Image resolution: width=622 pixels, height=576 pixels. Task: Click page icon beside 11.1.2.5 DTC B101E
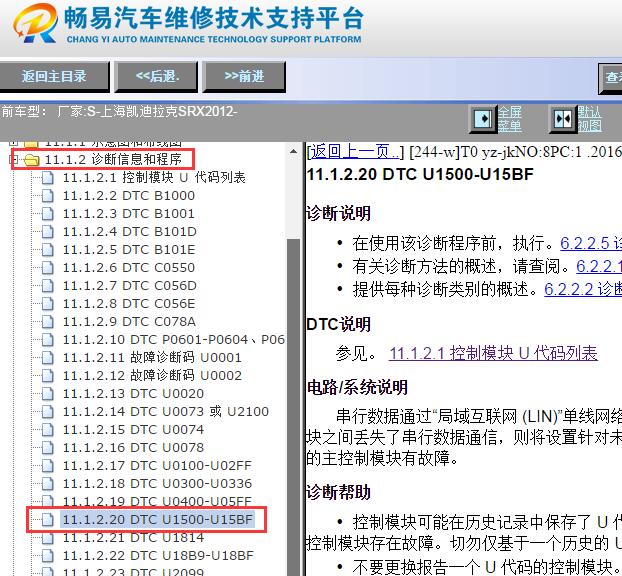point(48,250)
